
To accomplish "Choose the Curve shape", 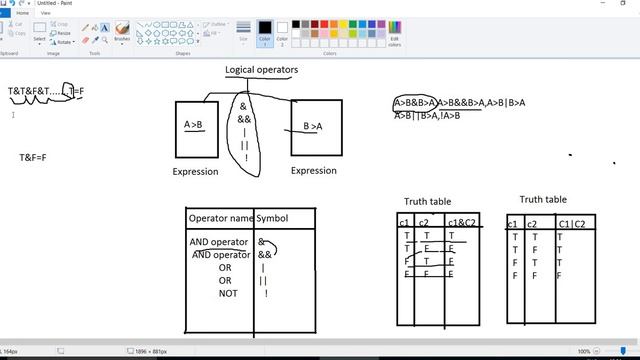I will click(148, 25).
